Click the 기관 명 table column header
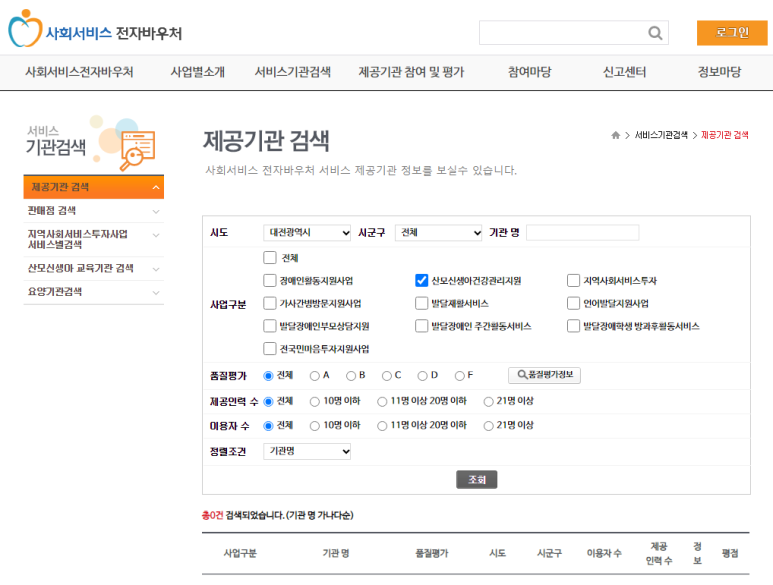 click(x=336, y=553)
